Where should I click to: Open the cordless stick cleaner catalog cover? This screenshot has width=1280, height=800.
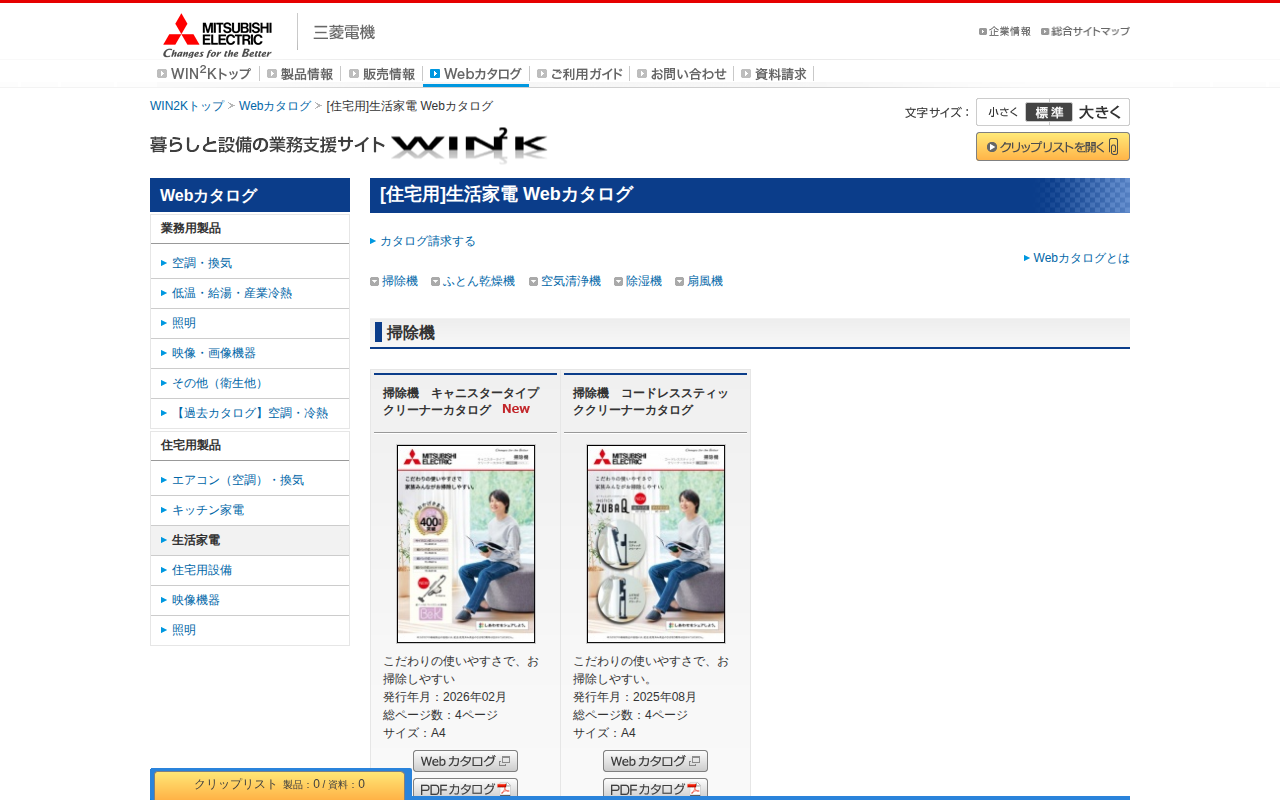pos(656,544)
